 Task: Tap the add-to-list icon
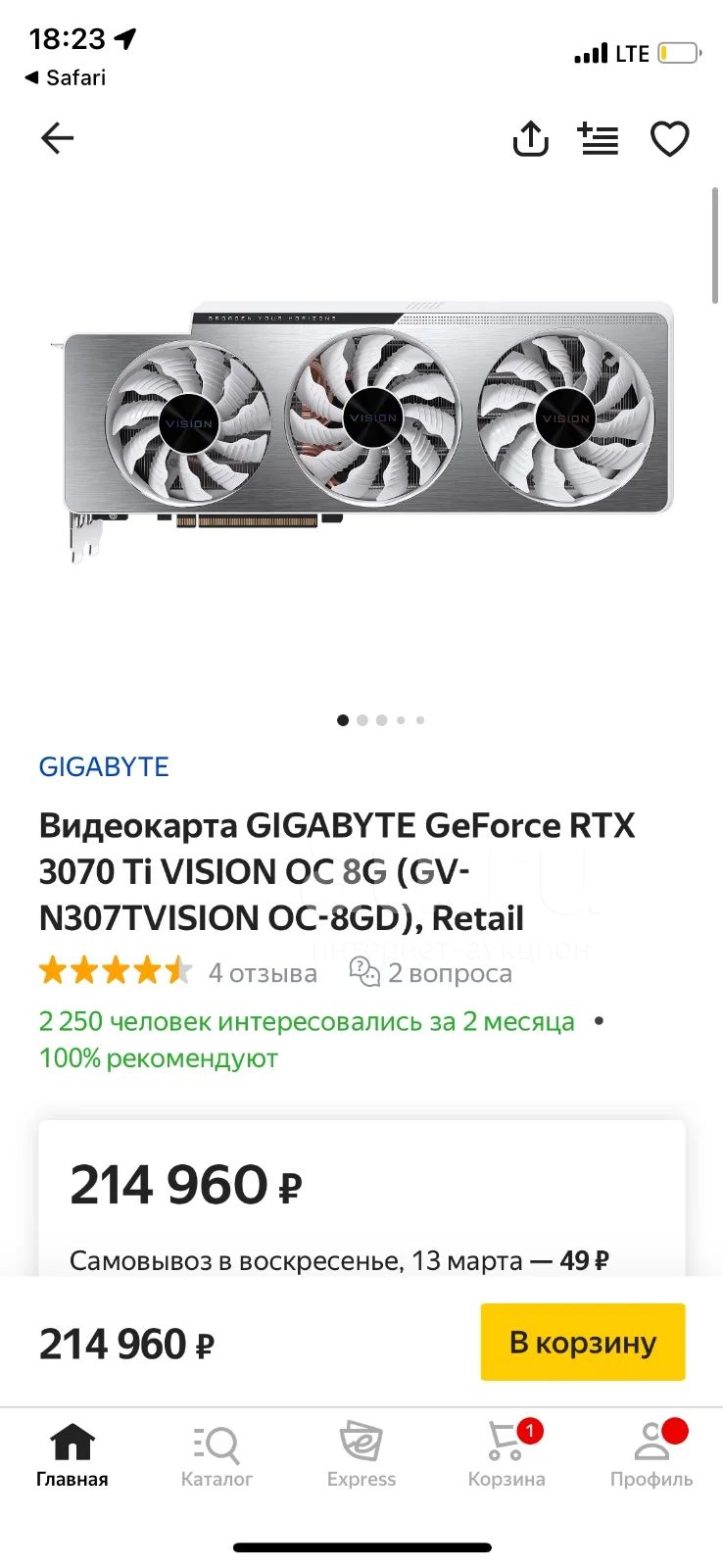point(599,139)
